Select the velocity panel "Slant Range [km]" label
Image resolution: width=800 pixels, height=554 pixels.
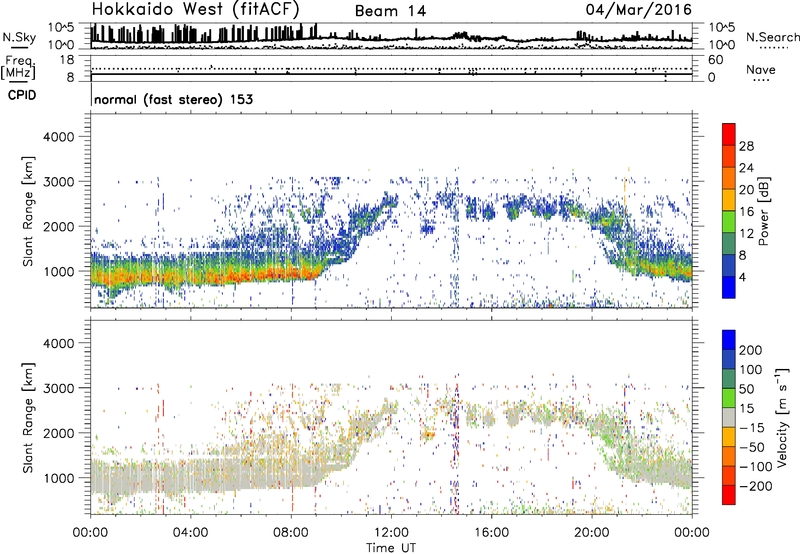28,418
